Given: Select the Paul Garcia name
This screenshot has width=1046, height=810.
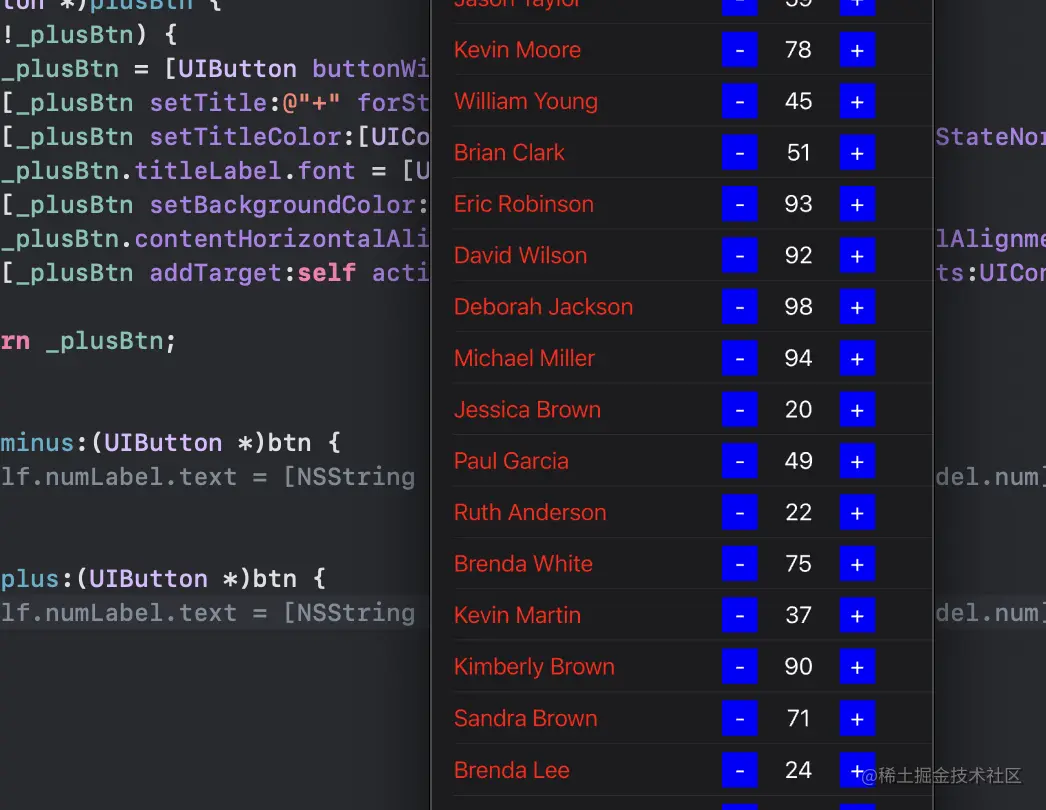Looking at the screenshot, I should point(511,461).
